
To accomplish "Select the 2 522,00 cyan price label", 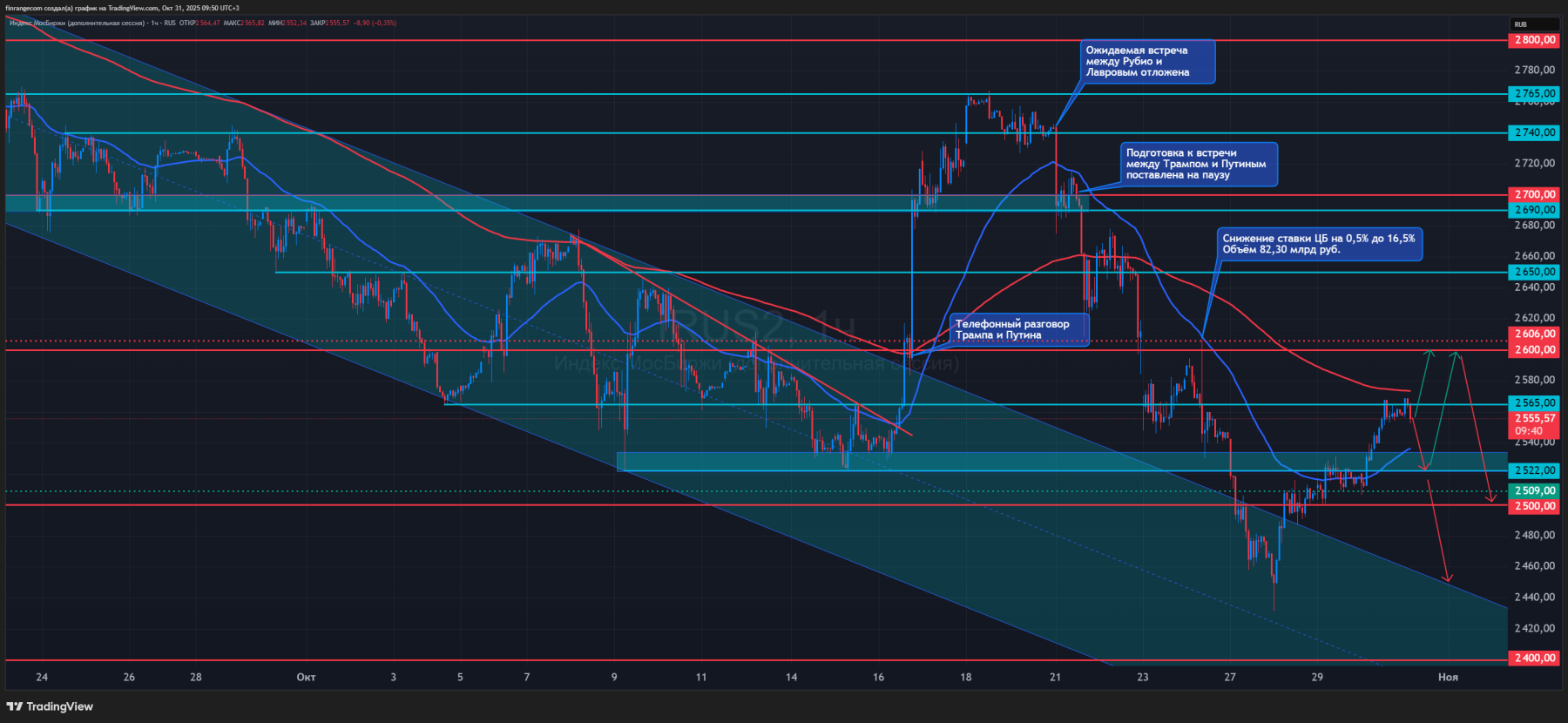I will [1534, 470].
